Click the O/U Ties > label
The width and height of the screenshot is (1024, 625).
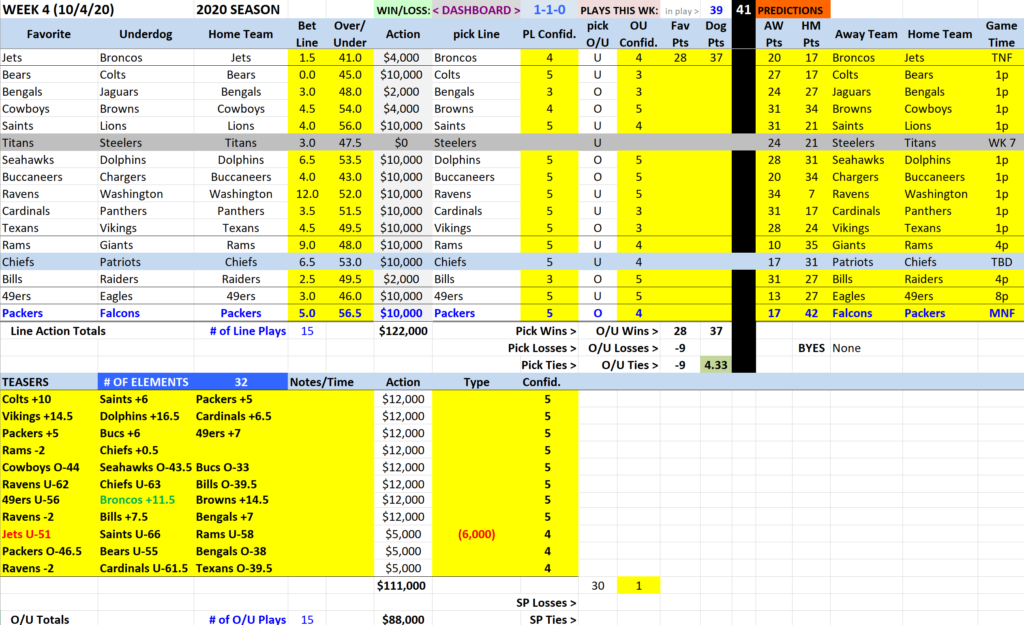pos(630,365)
